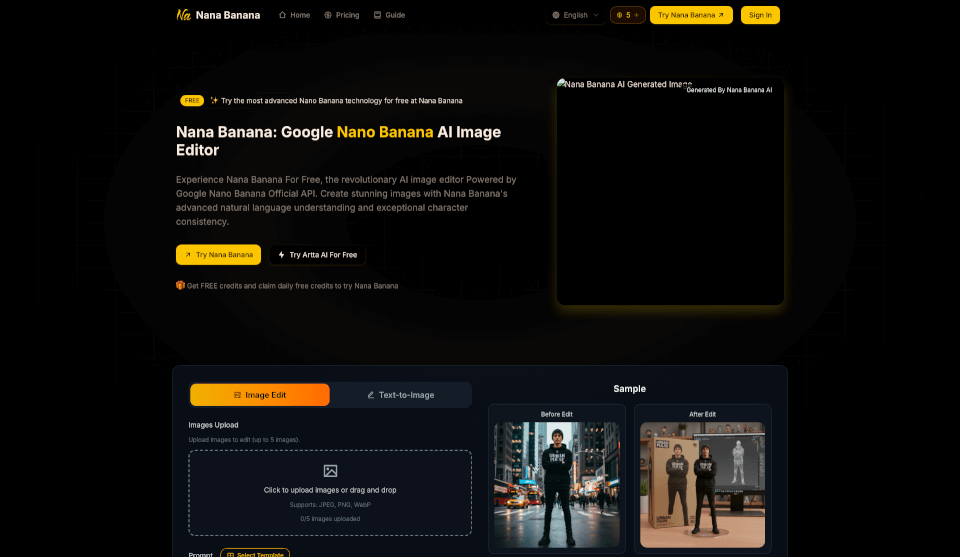Switch to the Text-to-Image tab
The width and height of the screenshot is (960, 557).
click(x=401, y=395)
